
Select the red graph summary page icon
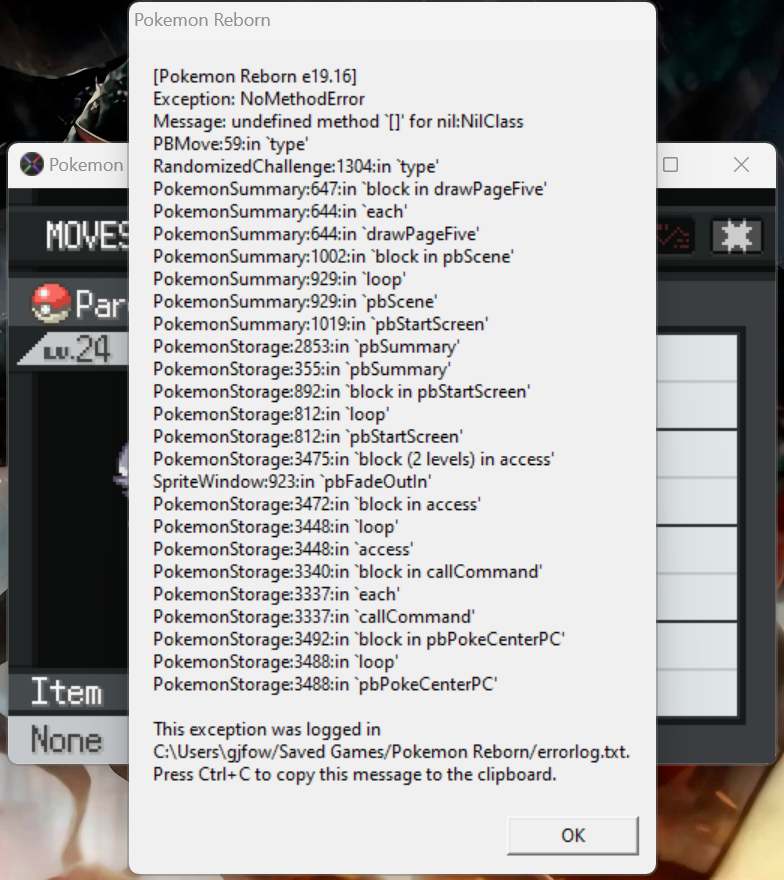point(676,236)
